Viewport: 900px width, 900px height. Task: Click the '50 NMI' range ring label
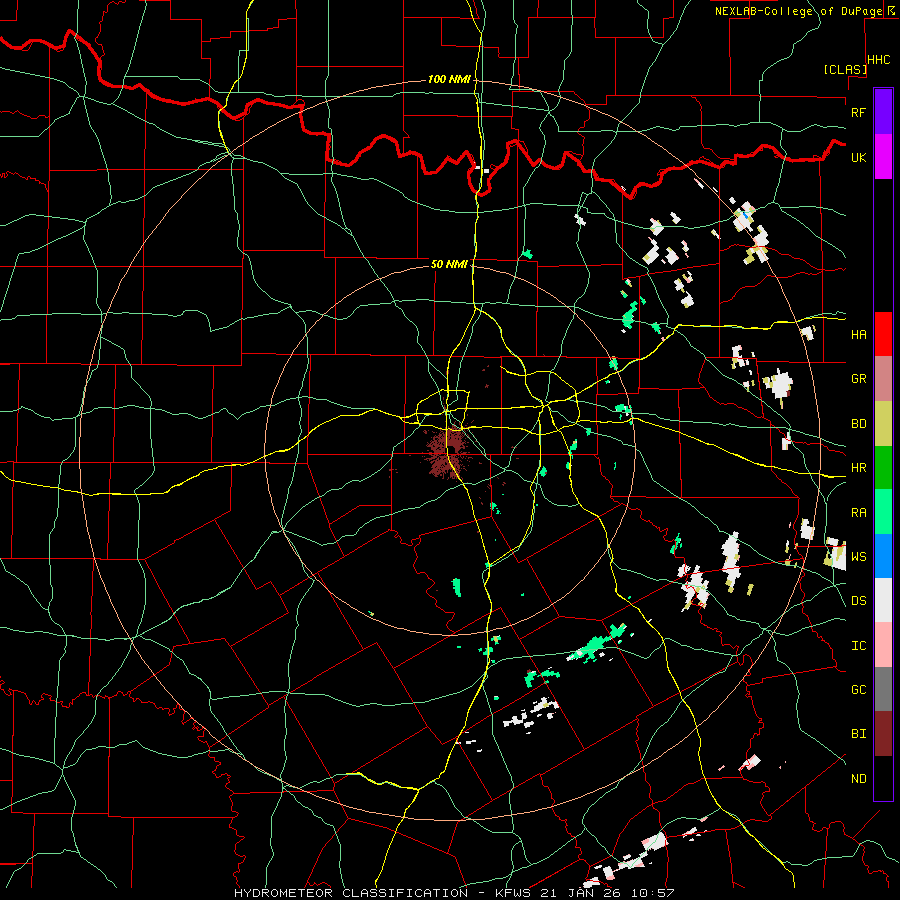tap(449, 264)
